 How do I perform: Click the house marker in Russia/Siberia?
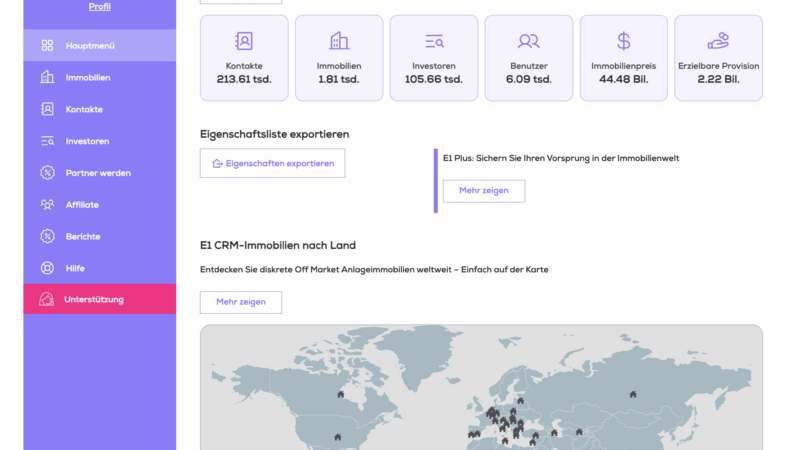point(633,394)
